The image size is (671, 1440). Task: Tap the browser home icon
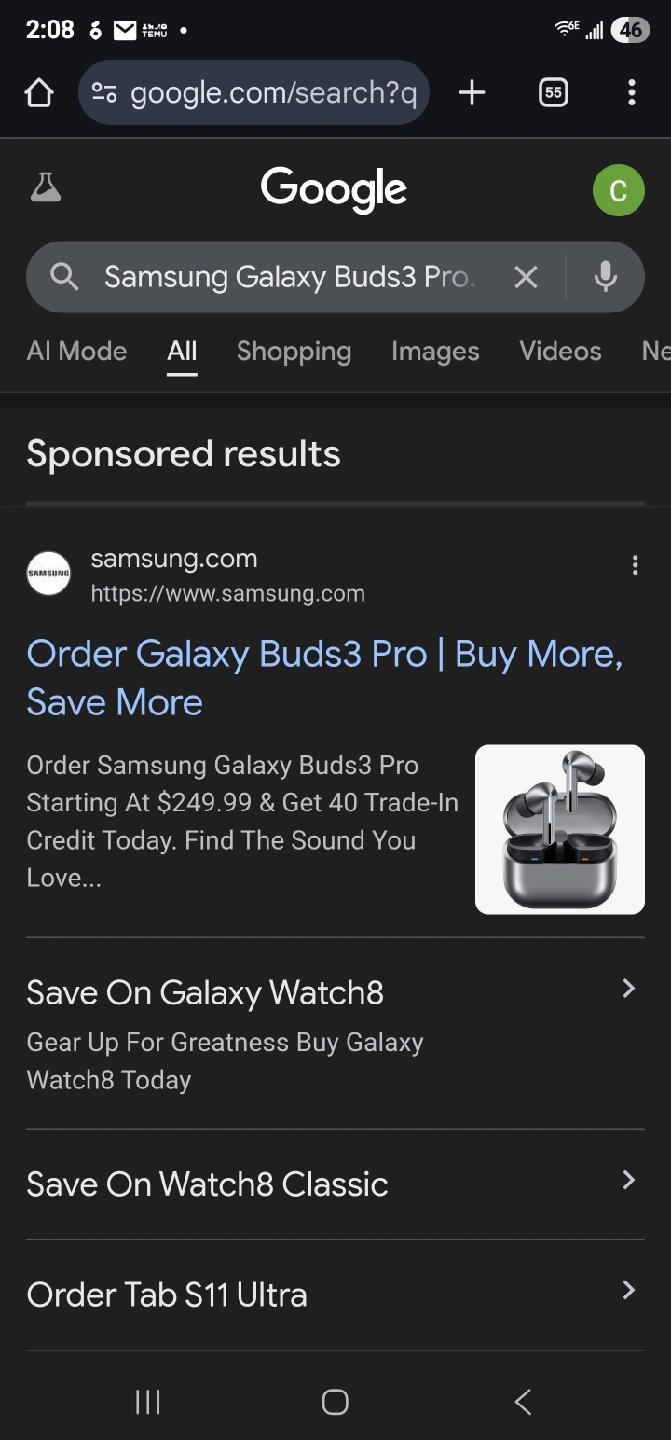click(x=39, y=93)
